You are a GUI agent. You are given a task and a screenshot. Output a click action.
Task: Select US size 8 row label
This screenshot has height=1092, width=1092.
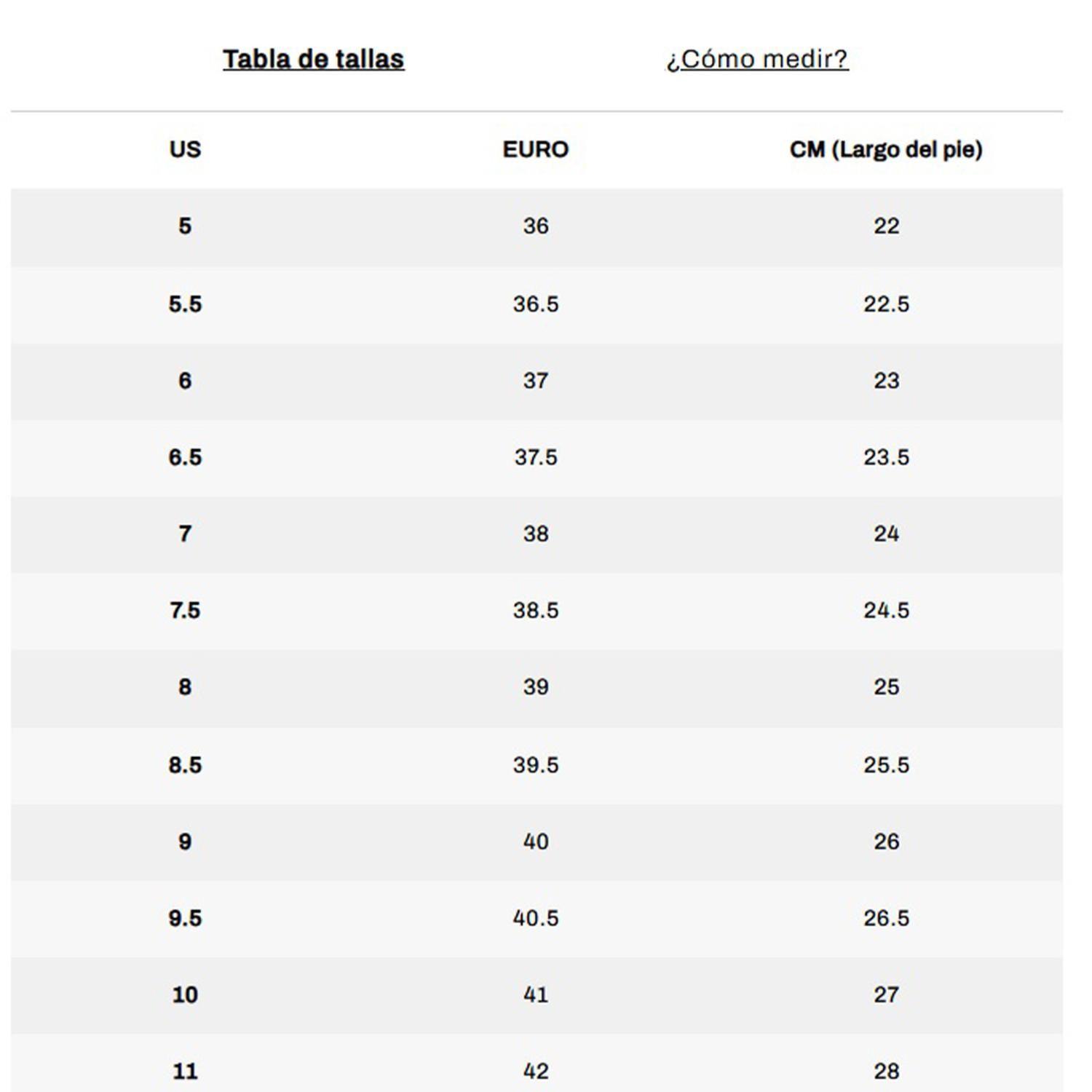point(185,687)
